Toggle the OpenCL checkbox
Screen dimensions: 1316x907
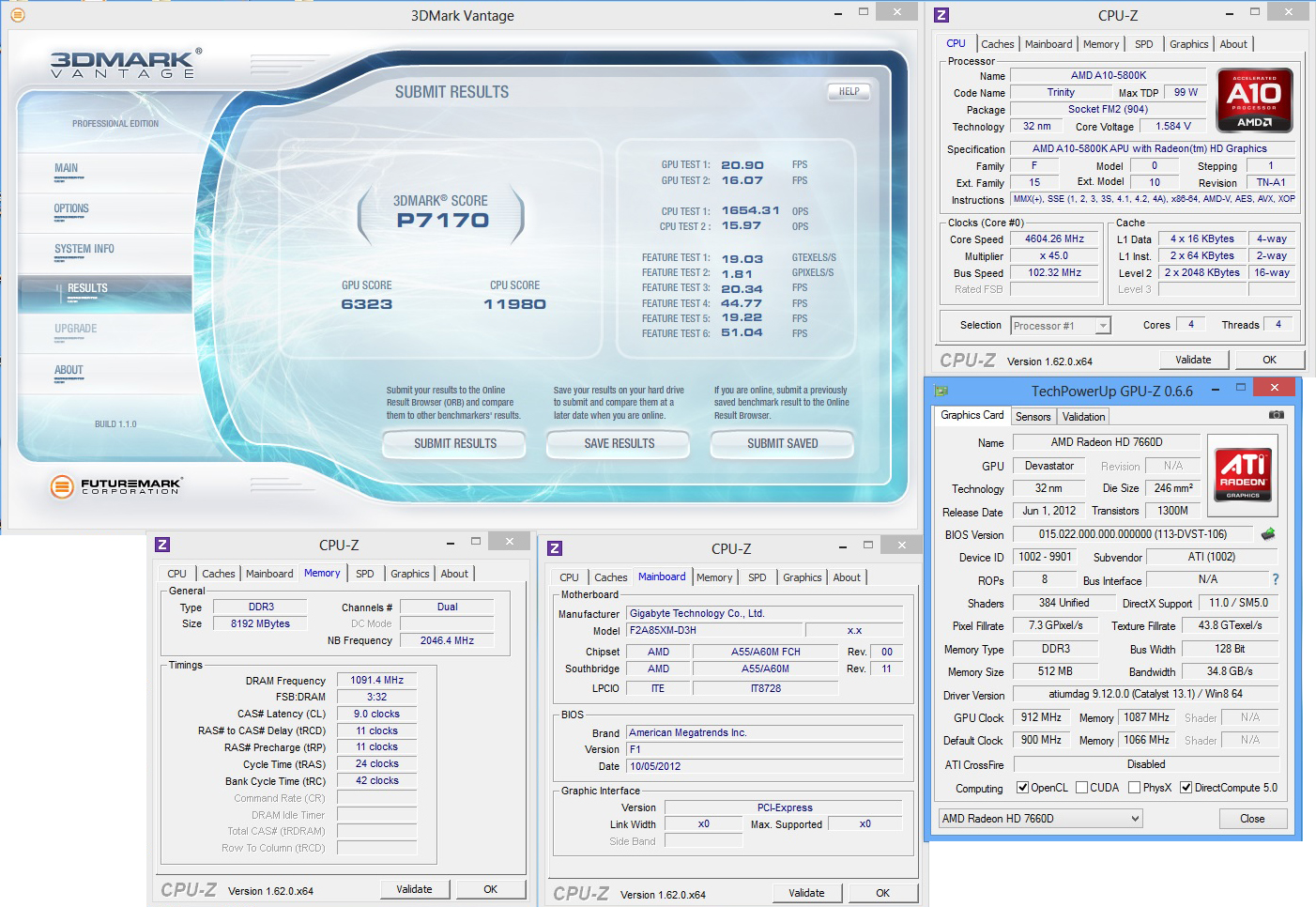point(1023,788)
